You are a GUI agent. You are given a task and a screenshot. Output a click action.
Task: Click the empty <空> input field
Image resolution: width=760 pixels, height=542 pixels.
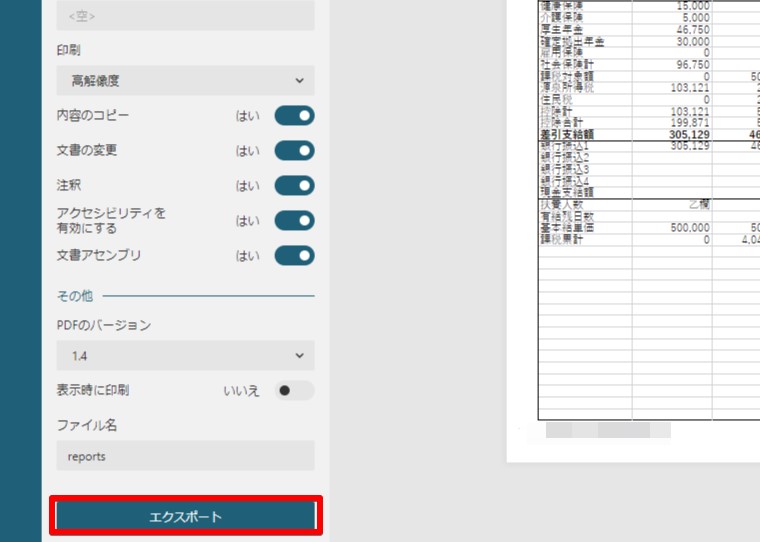[x=186, y=16]
